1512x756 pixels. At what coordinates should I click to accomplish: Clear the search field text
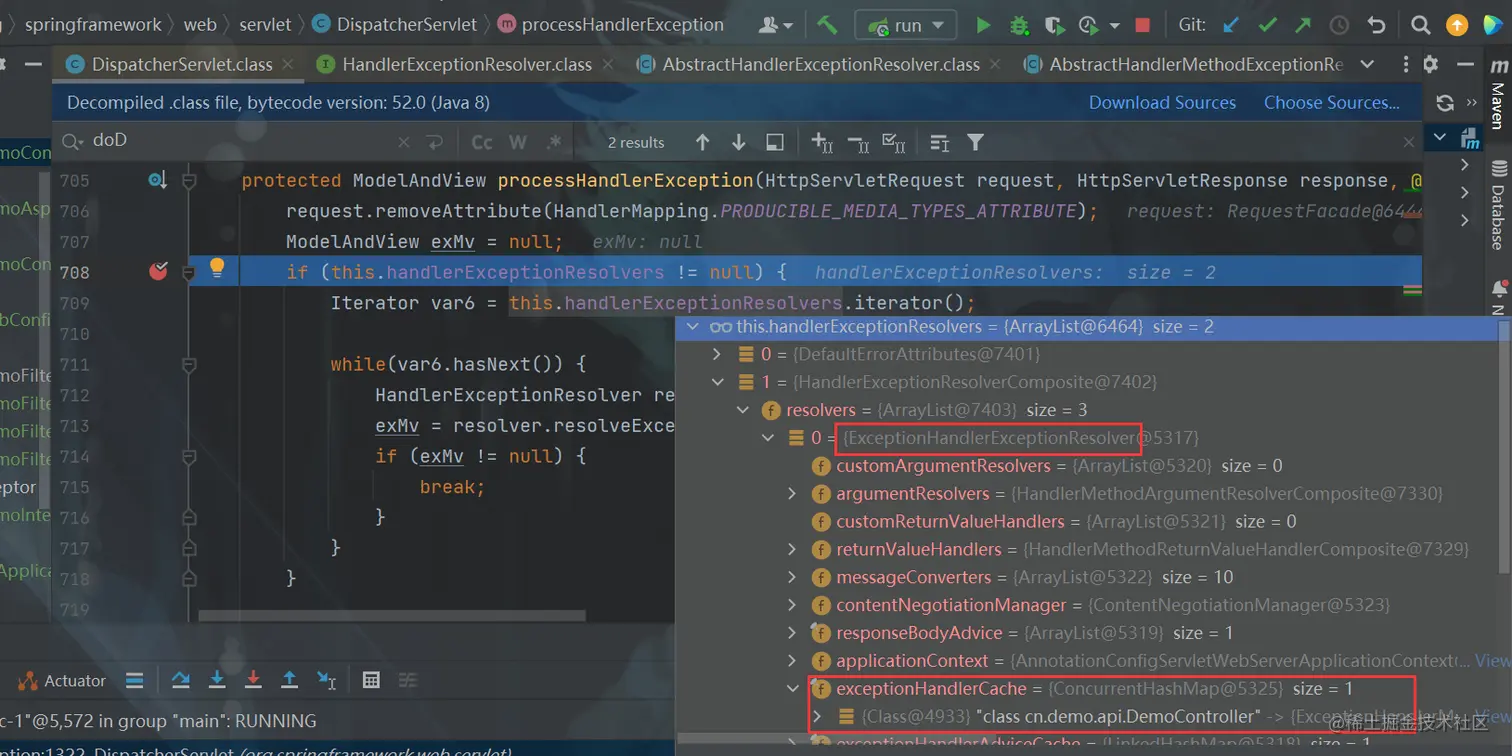tap(403, 142)
